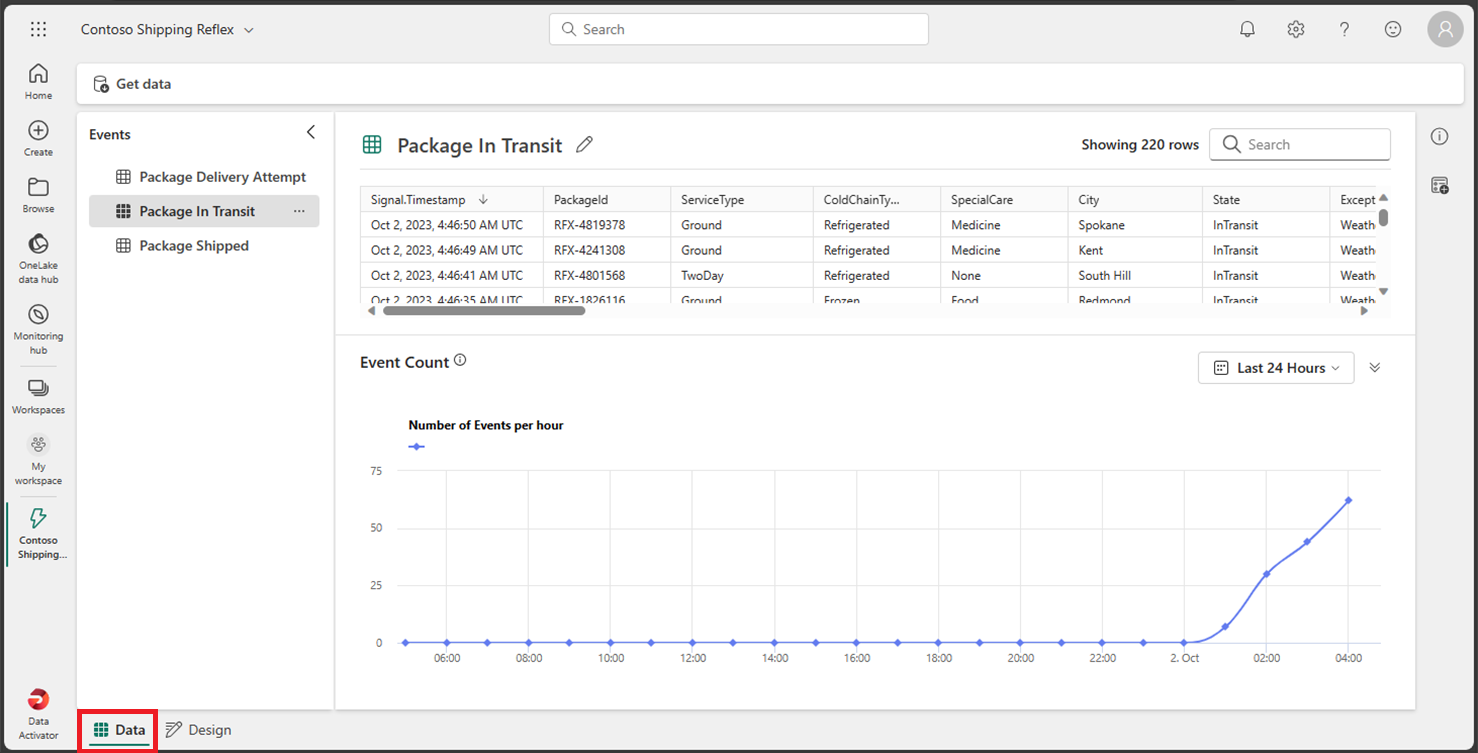The image size is (1478, 753).
Task: Open notifications bell icon
Action: [x=1247, y=29]
